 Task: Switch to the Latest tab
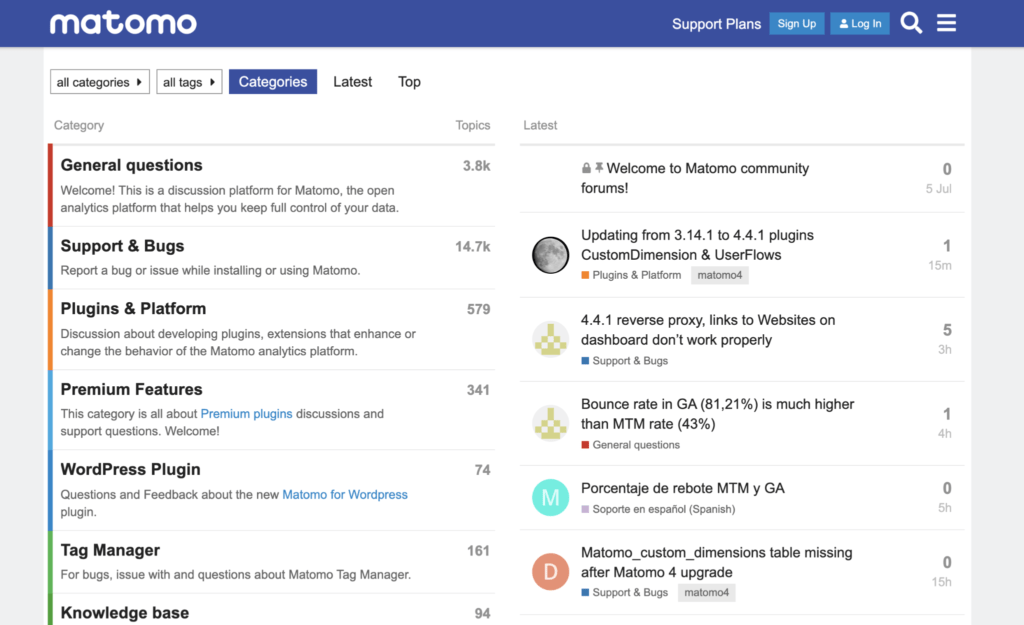(352, 81)
